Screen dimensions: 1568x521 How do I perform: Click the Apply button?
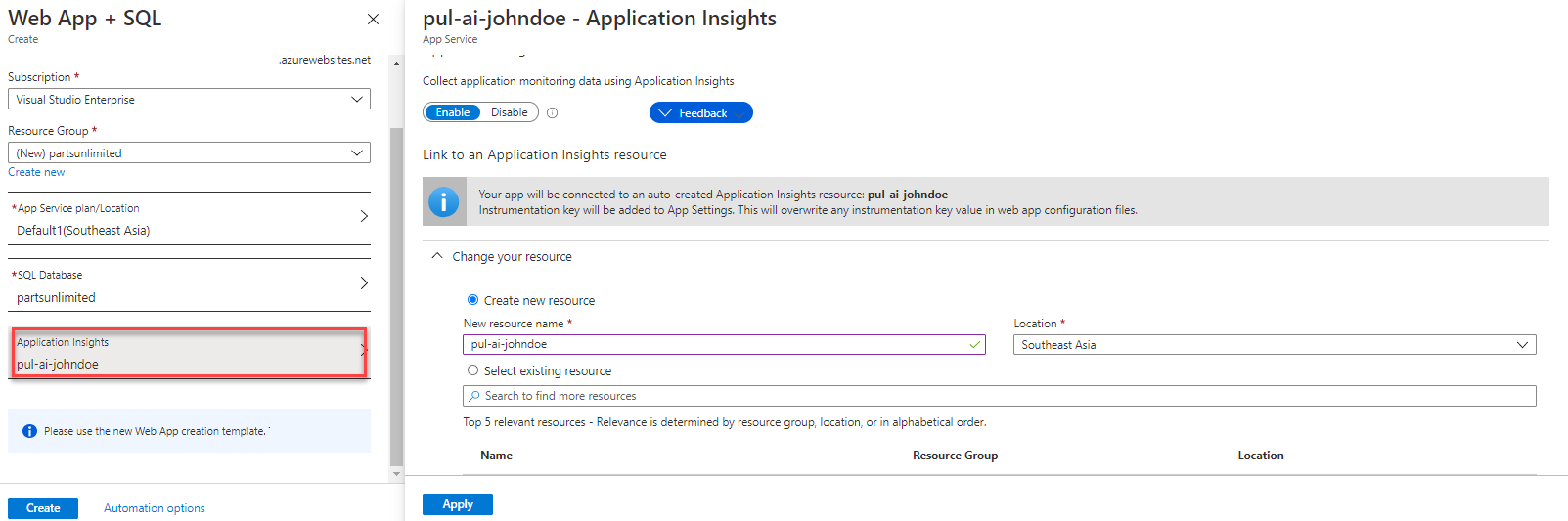tap(458, 504)
